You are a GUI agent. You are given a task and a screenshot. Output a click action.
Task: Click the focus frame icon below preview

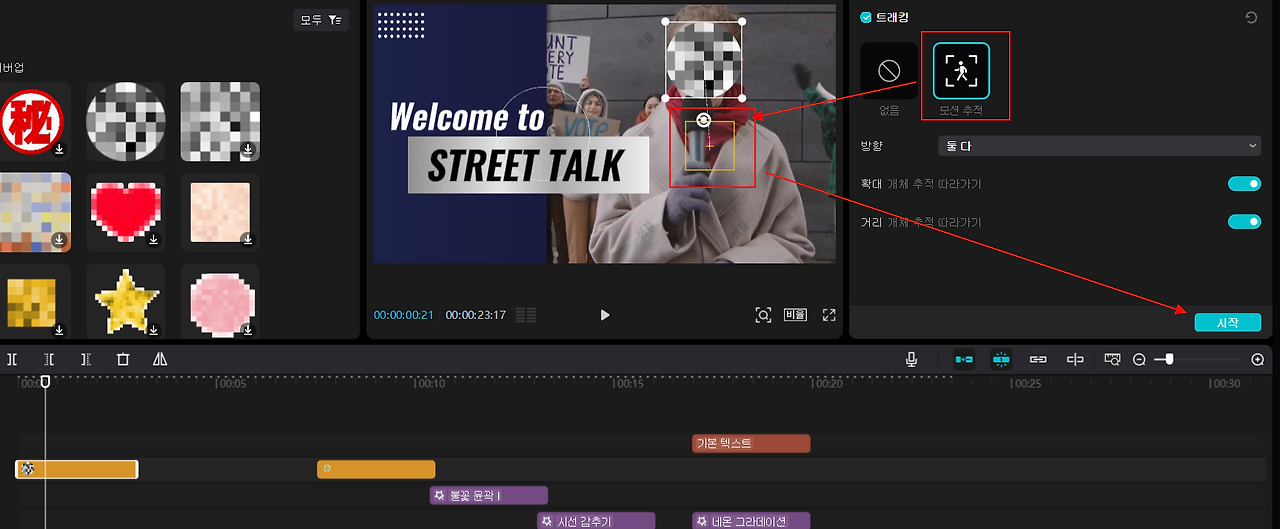tap(763, 315)
